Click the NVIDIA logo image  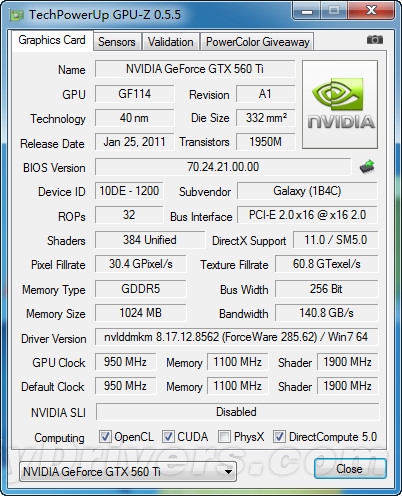tap(340, 104)
